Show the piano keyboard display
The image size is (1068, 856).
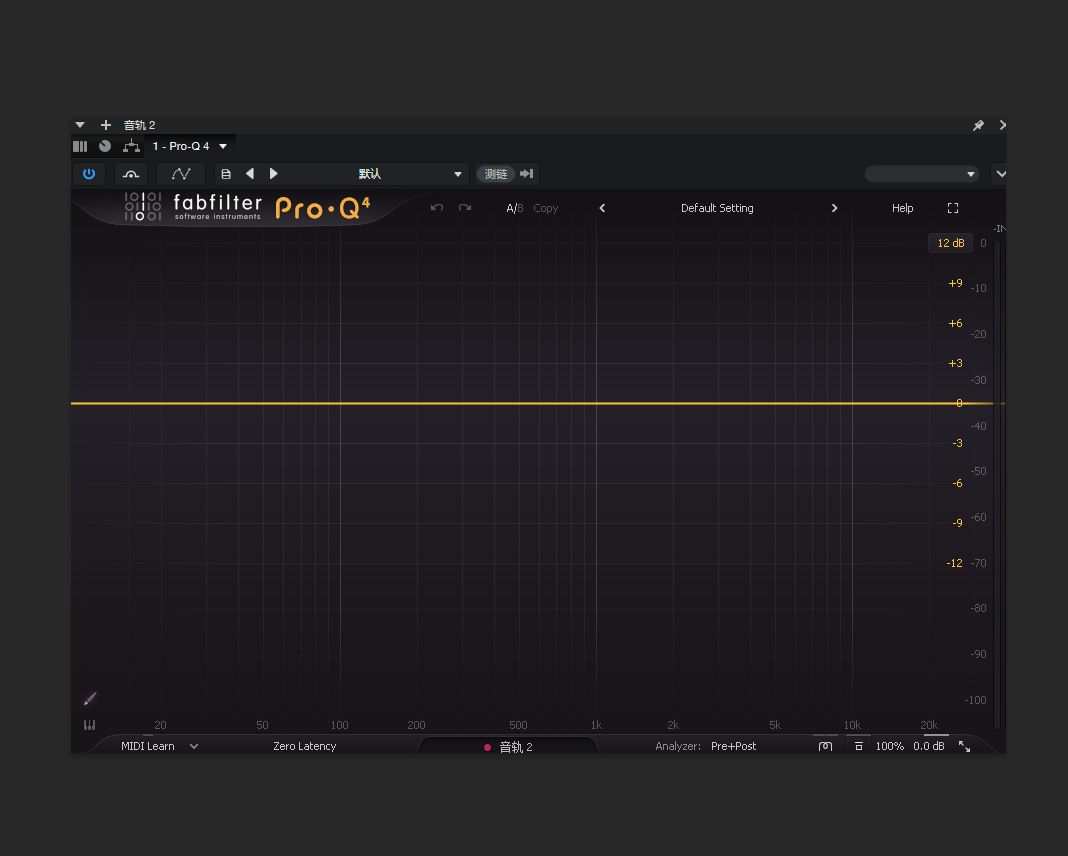[89, 725]
